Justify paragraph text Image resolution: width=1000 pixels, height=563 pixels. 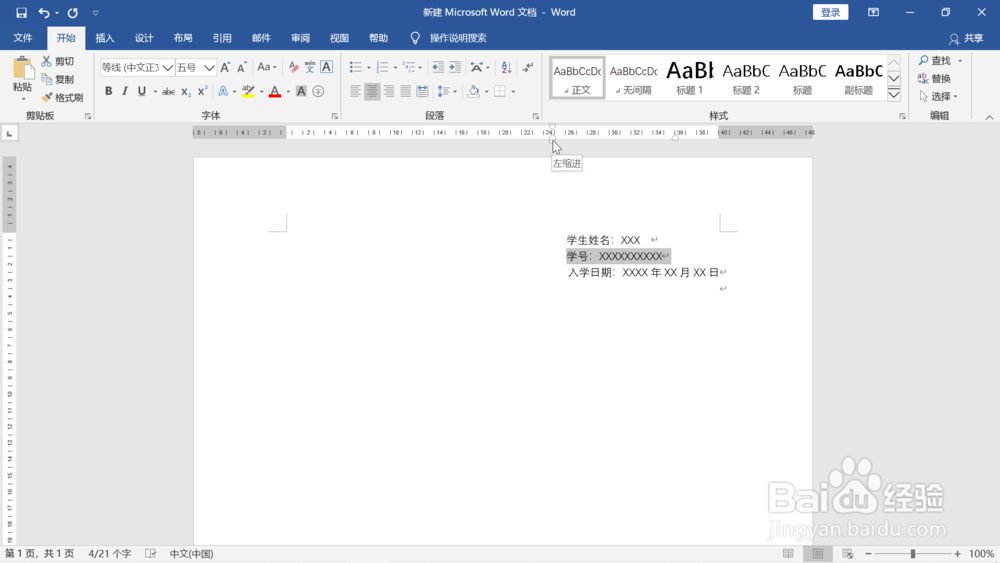(406, 91)
